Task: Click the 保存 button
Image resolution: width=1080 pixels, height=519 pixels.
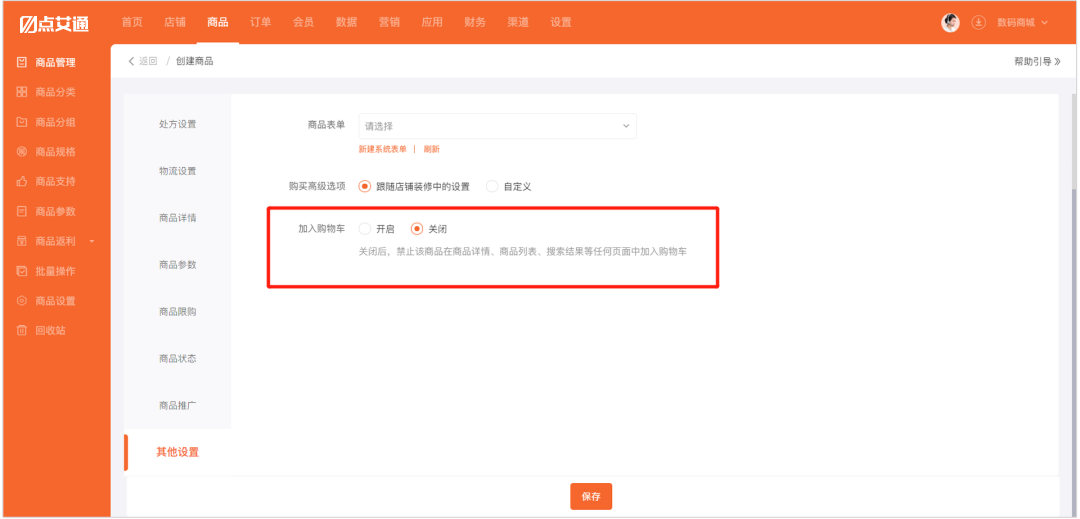Action: pyautogui.click(x=591, y=496)
